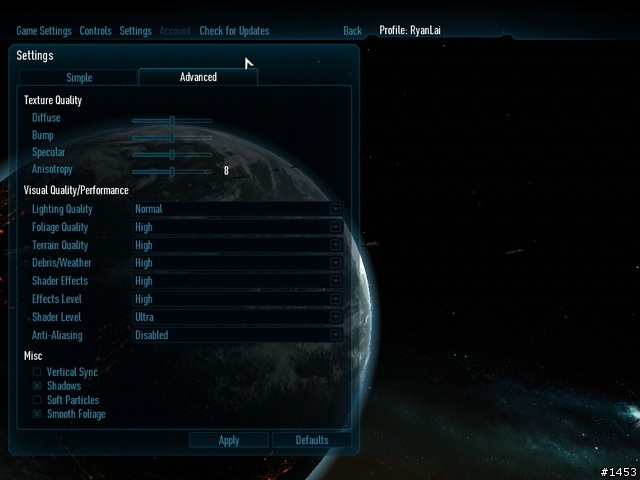This screenshot has width=640, height=480.
Task: Enable the Vertical Sync checkbox
Action: (x=37, y=372)
